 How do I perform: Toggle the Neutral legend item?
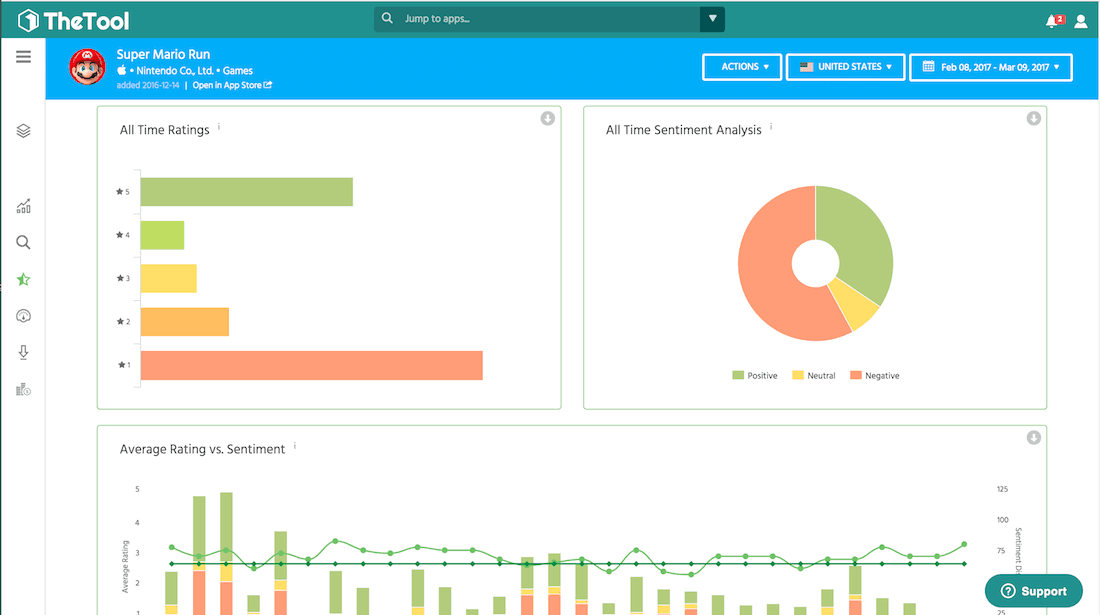click(x=814, y=376)
